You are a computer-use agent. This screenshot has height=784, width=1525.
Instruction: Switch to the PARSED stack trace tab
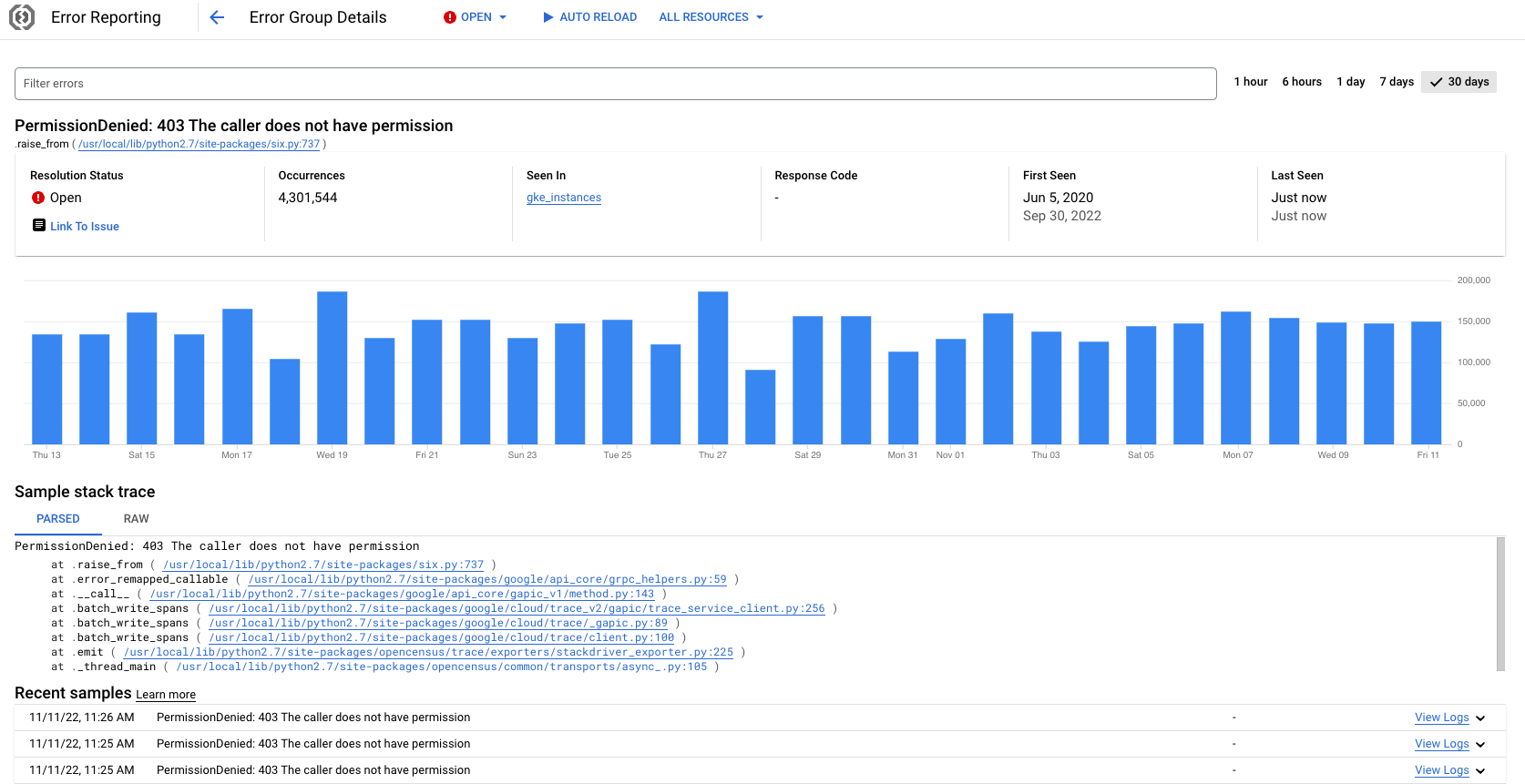pyautogui.click(x=58, y=519)
